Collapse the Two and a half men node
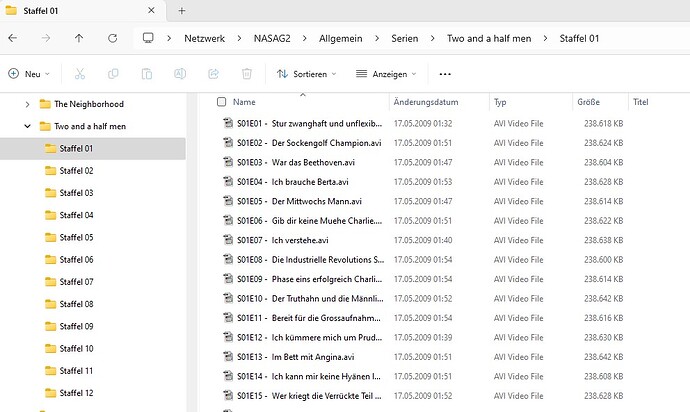This screenshot has width=690, height=412. (x=27, y=126)
